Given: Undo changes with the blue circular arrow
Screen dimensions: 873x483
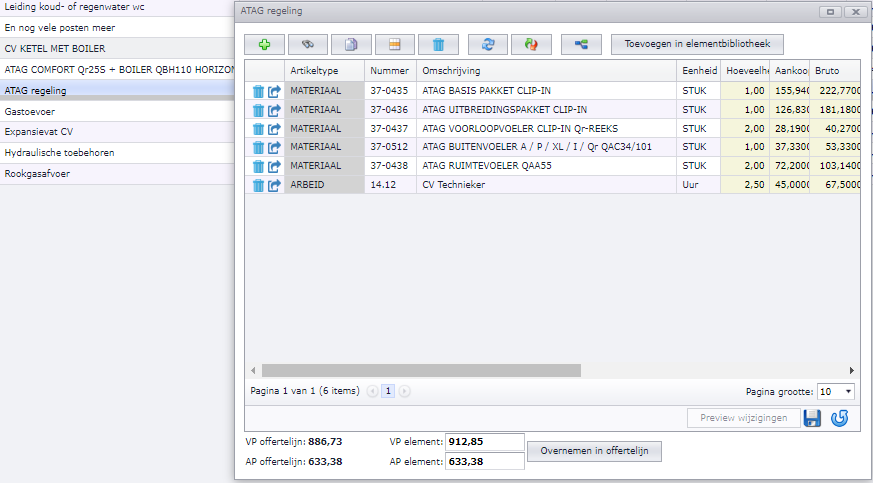Looking at the screenshot, I should 840,418.
